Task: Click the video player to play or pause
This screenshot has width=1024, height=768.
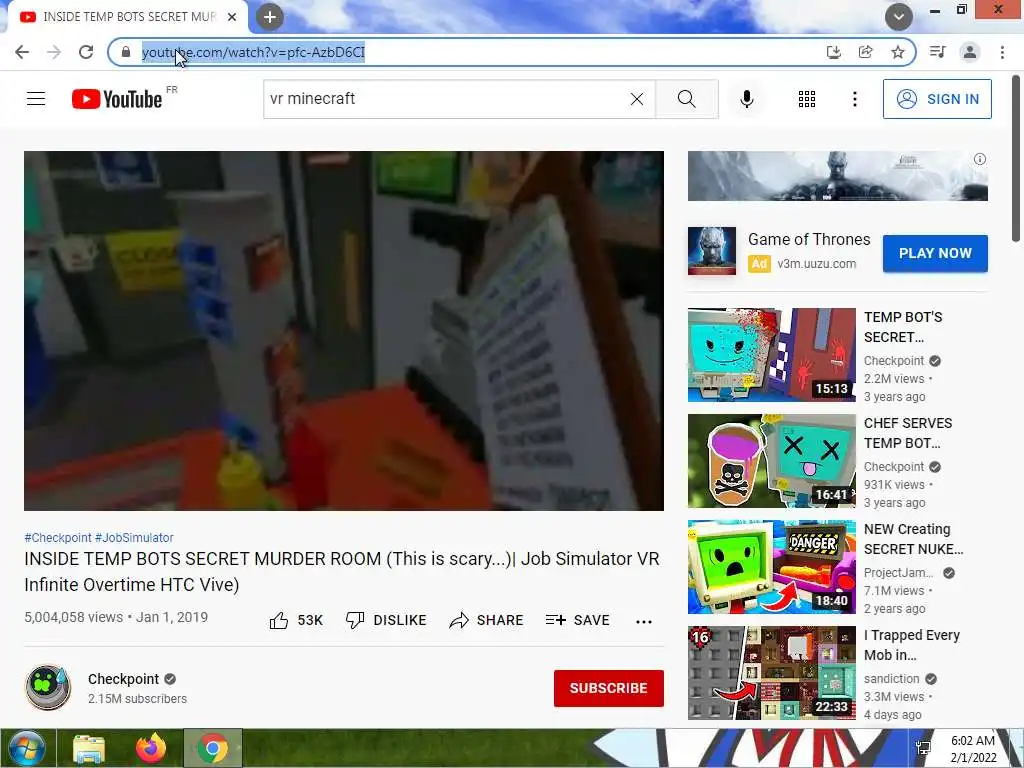Action: tap(344, 331)
